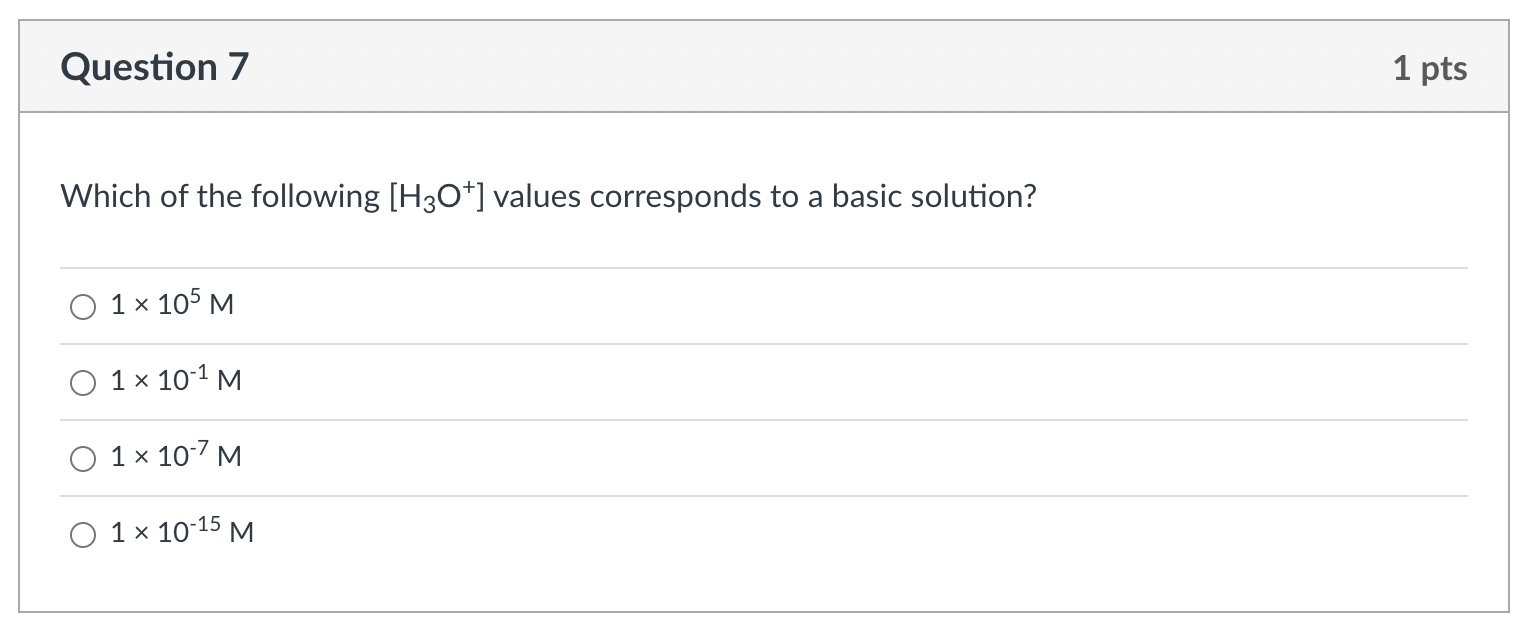Click the Question 7 title bar
The image size is (1526, 634).
(x=763, y=66)
